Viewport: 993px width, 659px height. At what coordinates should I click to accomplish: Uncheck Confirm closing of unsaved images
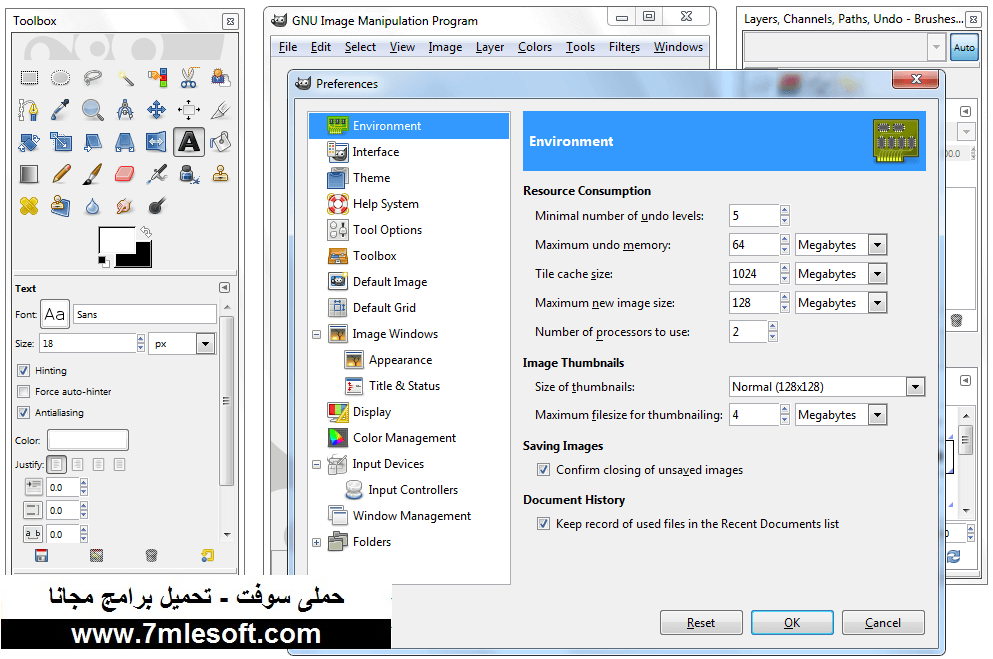point(543,470)
